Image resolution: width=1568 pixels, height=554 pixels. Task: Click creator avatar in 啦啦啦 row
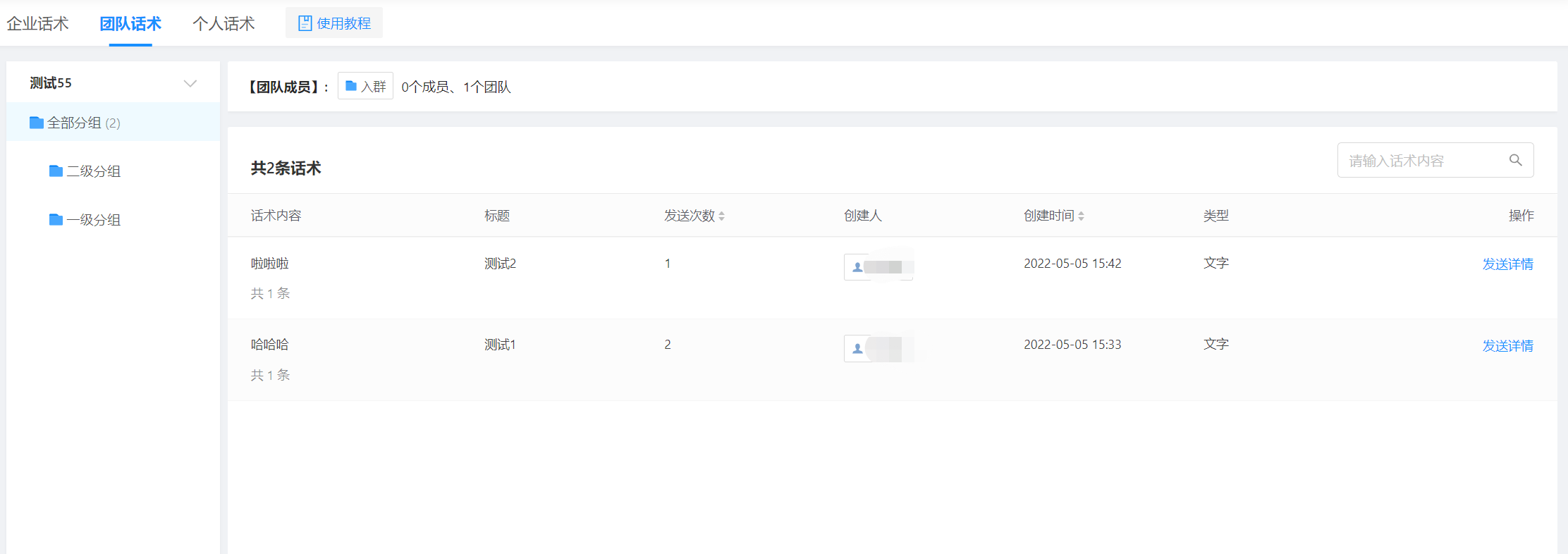coord(857,267)
